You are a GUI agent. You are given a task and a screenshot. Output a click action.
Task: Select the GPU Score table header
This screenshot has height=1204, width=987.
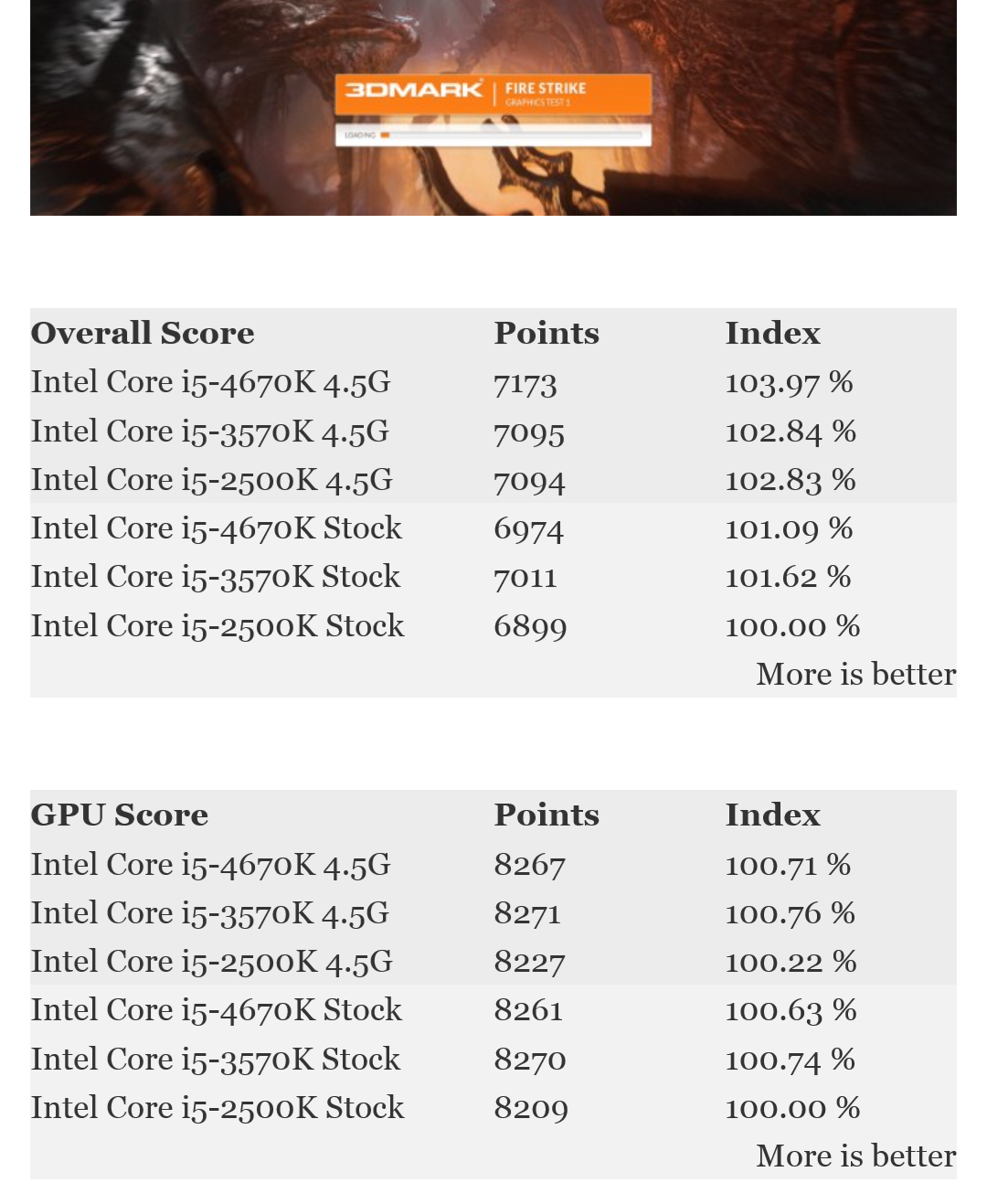[120, 815]
